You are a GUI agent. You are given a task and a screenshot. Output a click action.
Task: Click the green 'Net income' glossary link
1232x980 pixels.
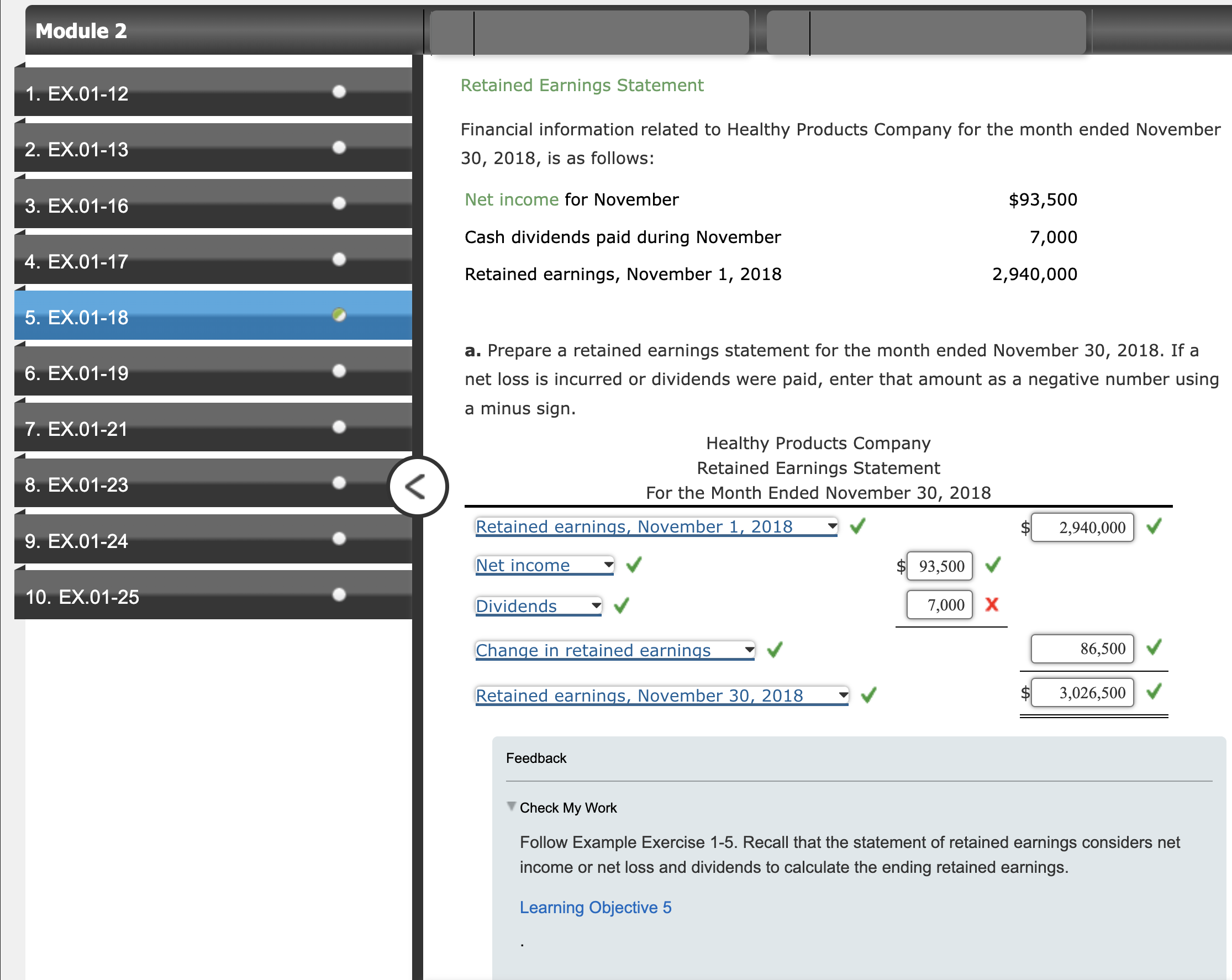512,199
